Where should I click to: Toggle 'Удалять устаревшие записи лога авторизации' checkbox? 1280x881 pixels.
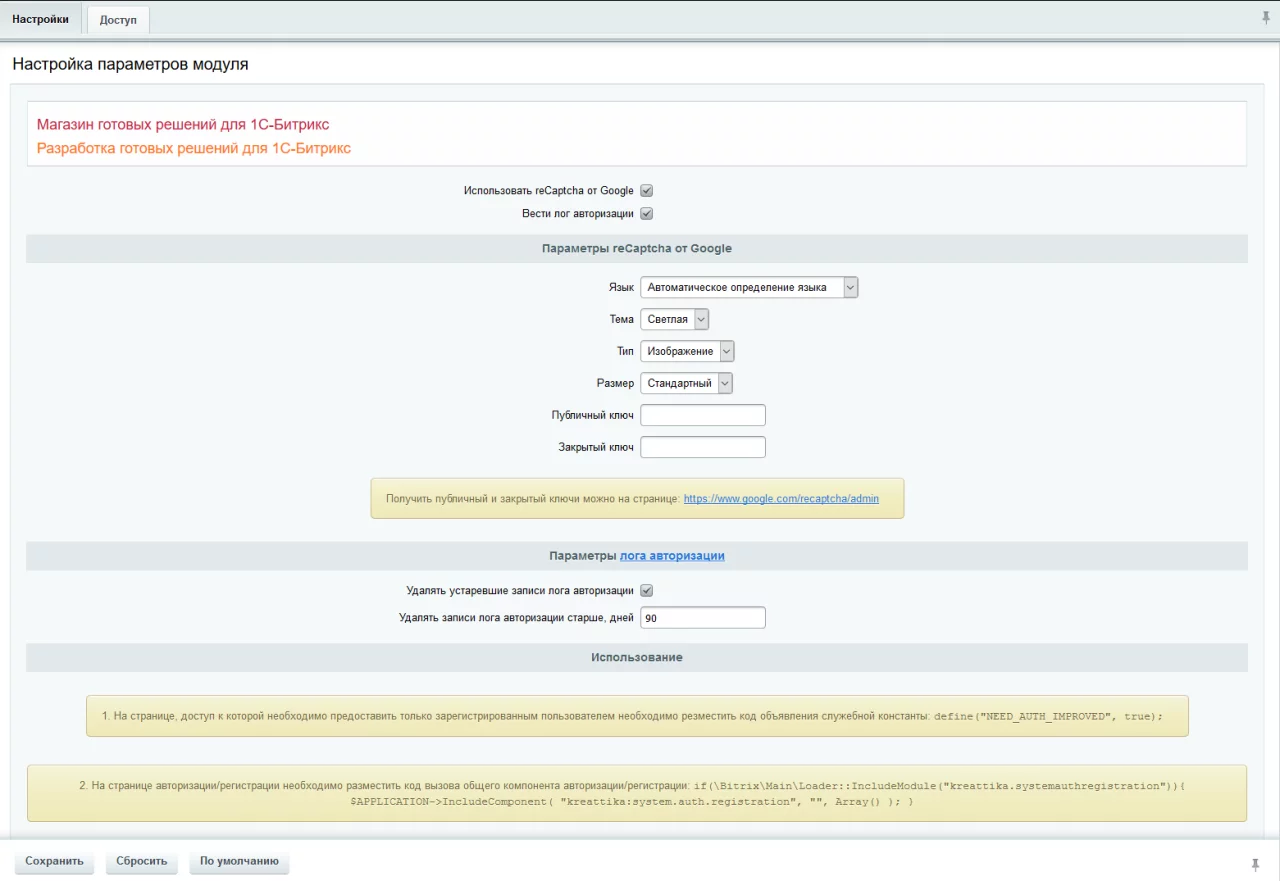[646, 591]
